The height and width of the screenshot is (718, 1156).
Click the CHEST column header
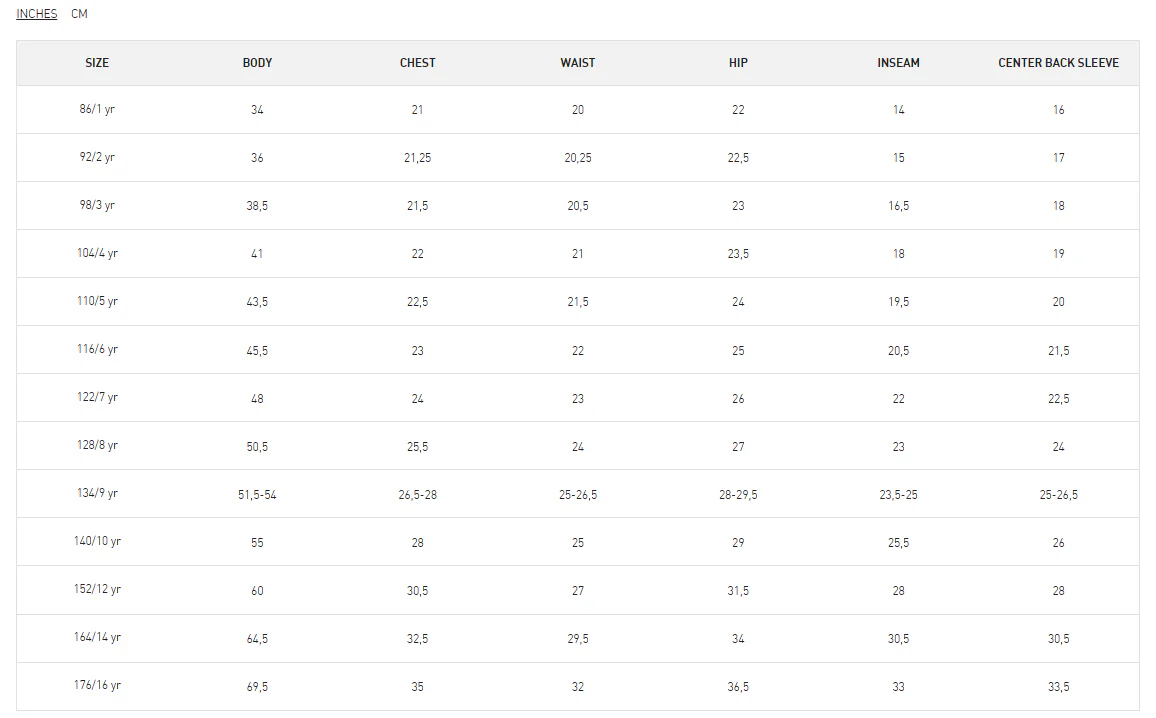(417, 63)
